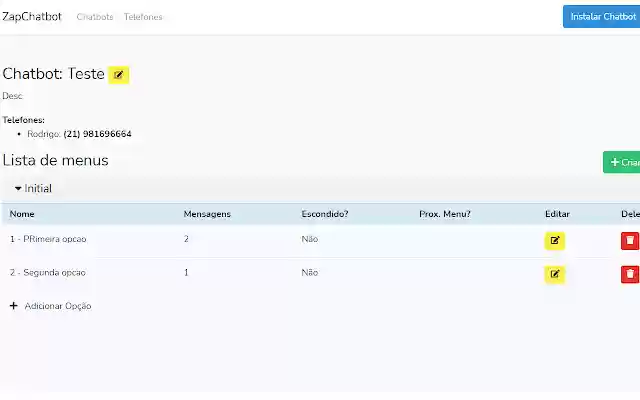The height and width of the screenshot is (400, 640).
Task: Delete the 1 - PRimeira opcao row
Action: [x=630, y=241]
